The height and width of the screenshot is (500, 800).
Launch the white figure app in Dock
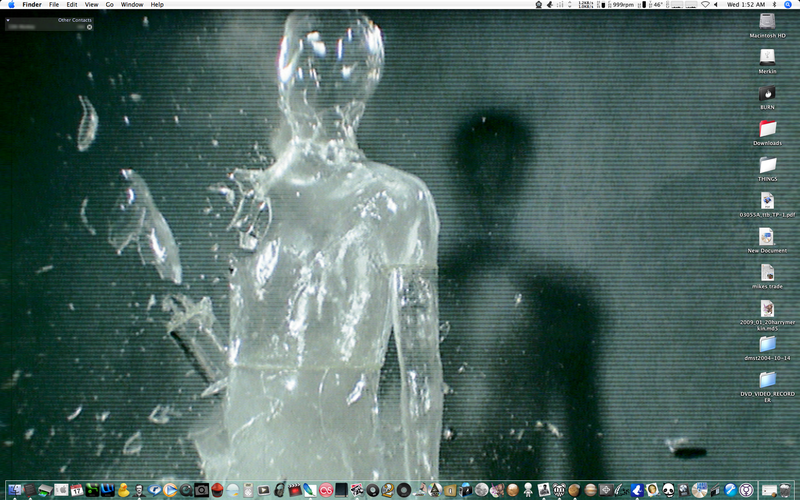tap(528, 490)
